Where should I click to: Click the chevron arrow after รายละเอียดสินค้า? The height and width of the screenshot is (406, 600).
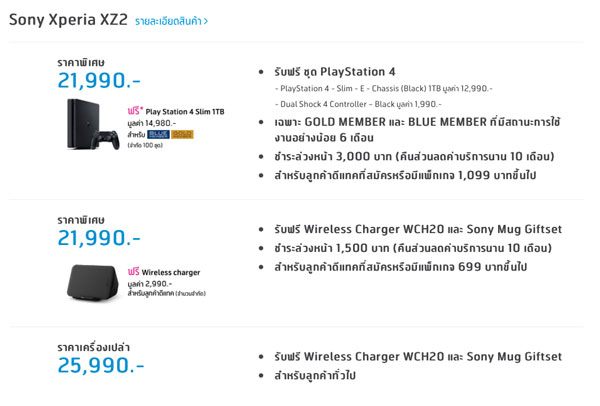pyautogui.click(x=205, y=21)
